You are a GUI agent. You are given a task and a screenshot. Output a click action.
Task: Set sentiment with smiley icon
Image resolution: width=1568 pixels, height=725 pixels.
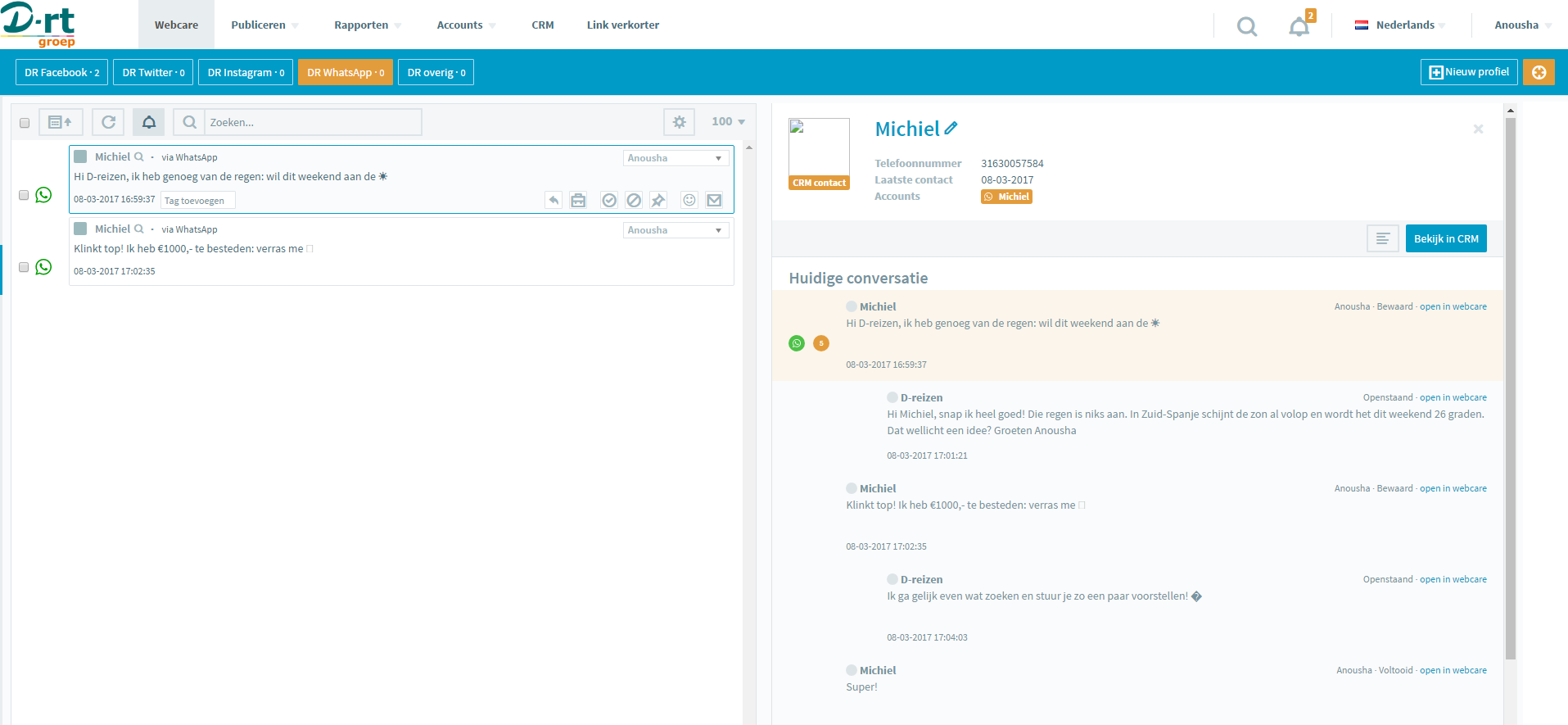pyautogui.click(x=689, y=200)
